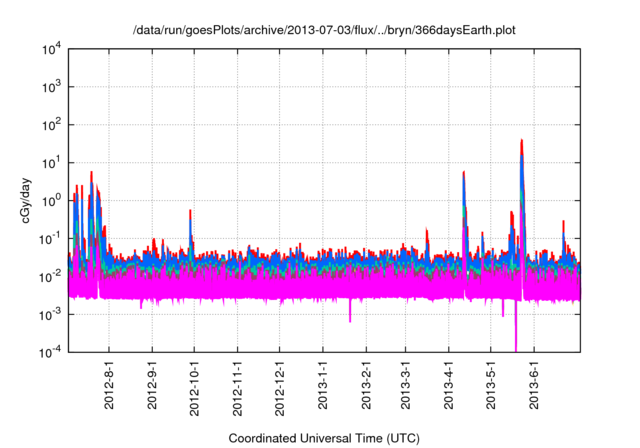
Task: Click the 10^-2 y-axis tick label
Action: 52,276
